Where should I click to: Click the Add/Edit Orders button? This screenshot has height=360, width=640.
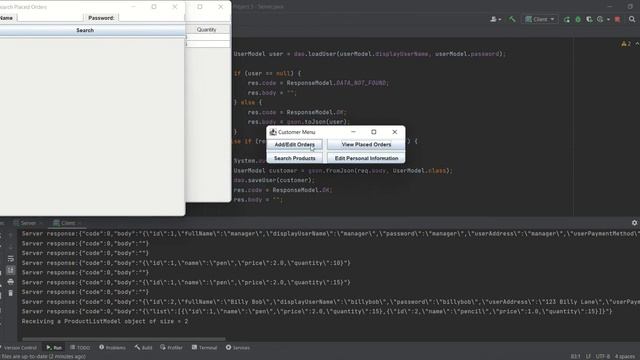click(294, 144)
